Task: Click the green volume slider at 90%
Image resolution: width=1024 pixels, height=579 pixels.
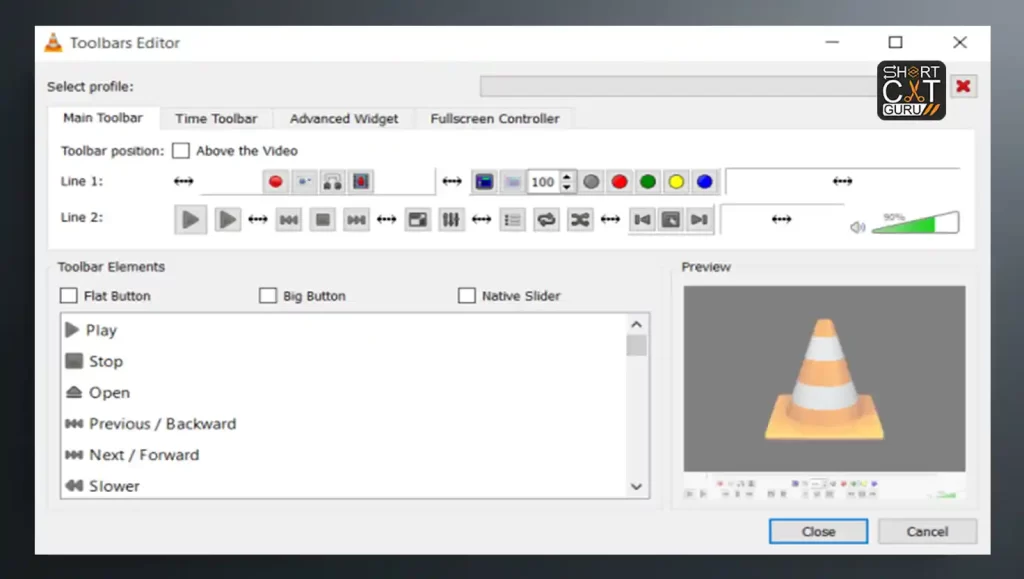Action: tap(916, 223)
